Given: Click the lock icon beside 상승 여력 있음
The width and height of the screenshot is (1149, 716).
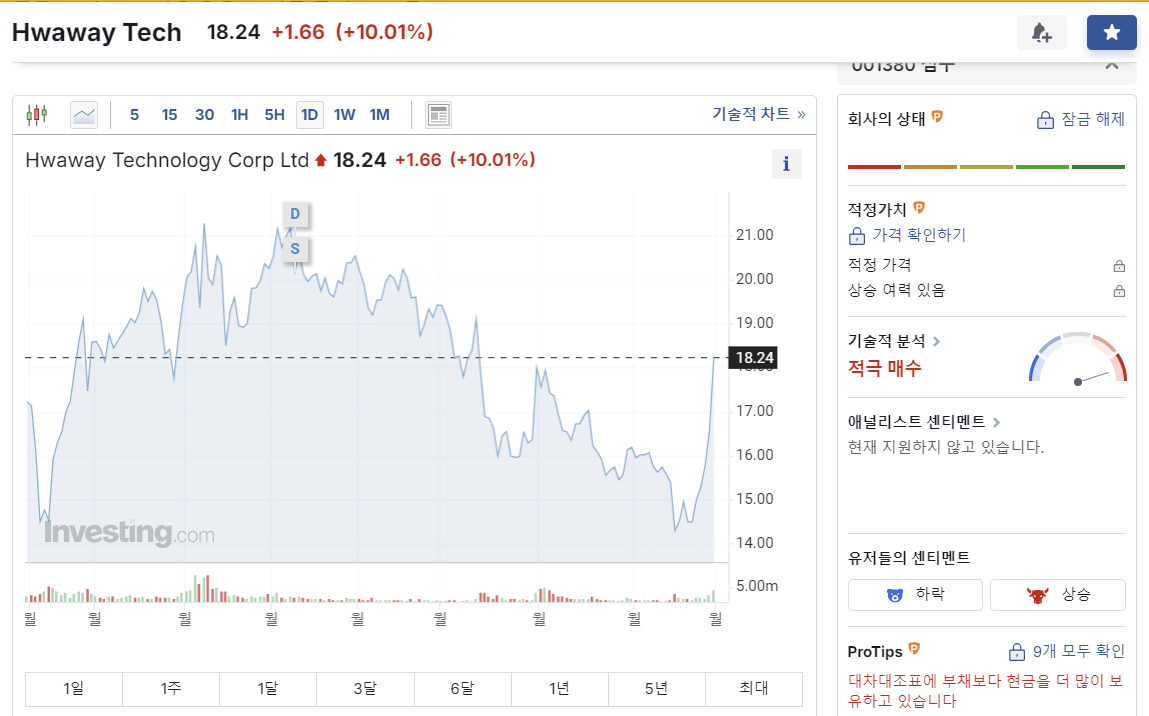Looking at the screenshot, I should click(1121, 291).
